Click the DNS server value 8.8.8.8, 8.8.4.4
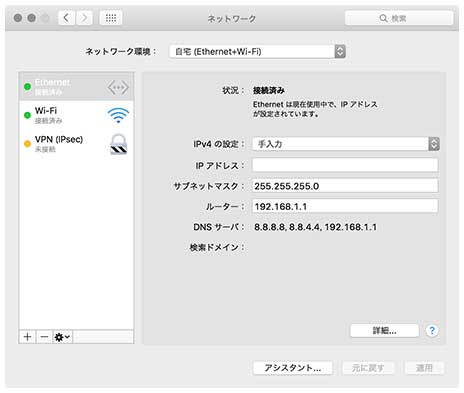 pos(315,227)
